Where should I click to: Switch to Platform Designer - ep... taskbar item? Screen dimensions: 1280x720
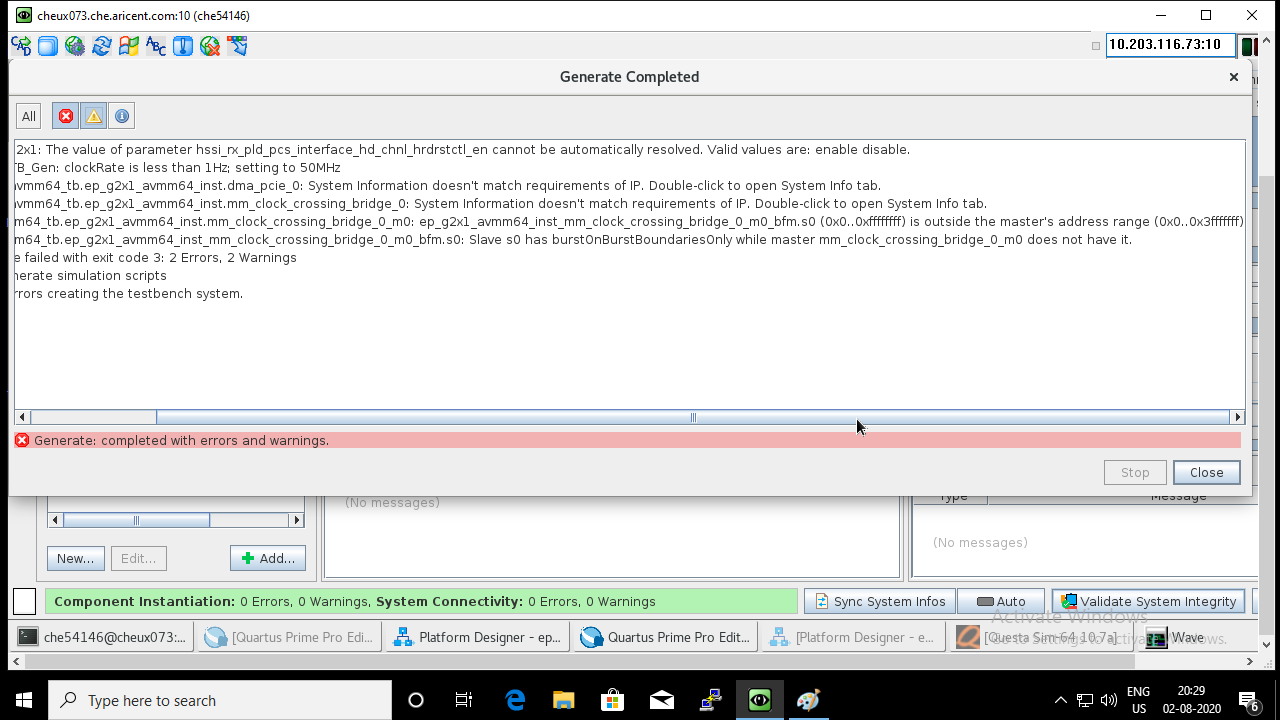click(478, 637)
